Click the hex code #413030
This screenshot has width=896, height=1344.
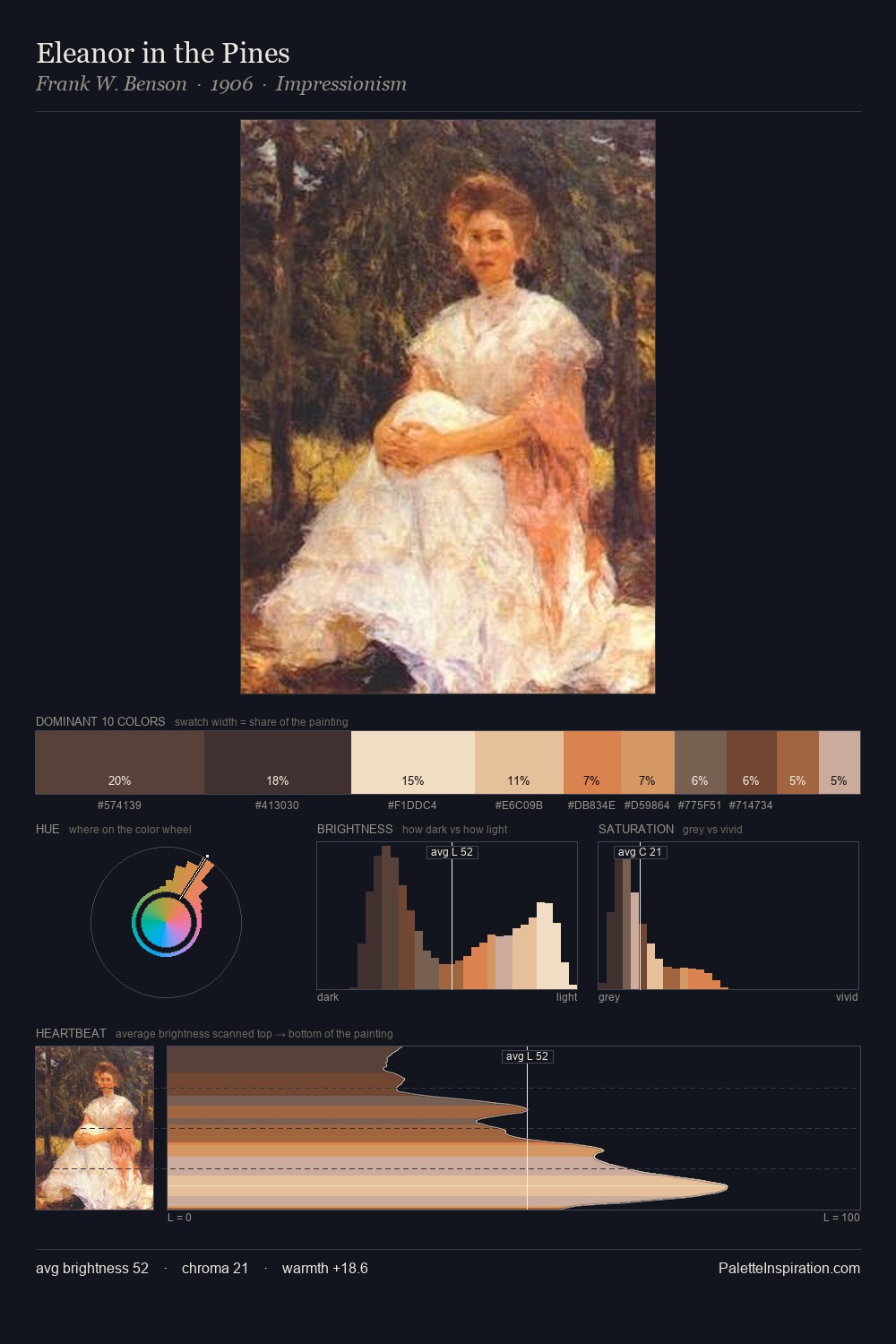[277, 806]
